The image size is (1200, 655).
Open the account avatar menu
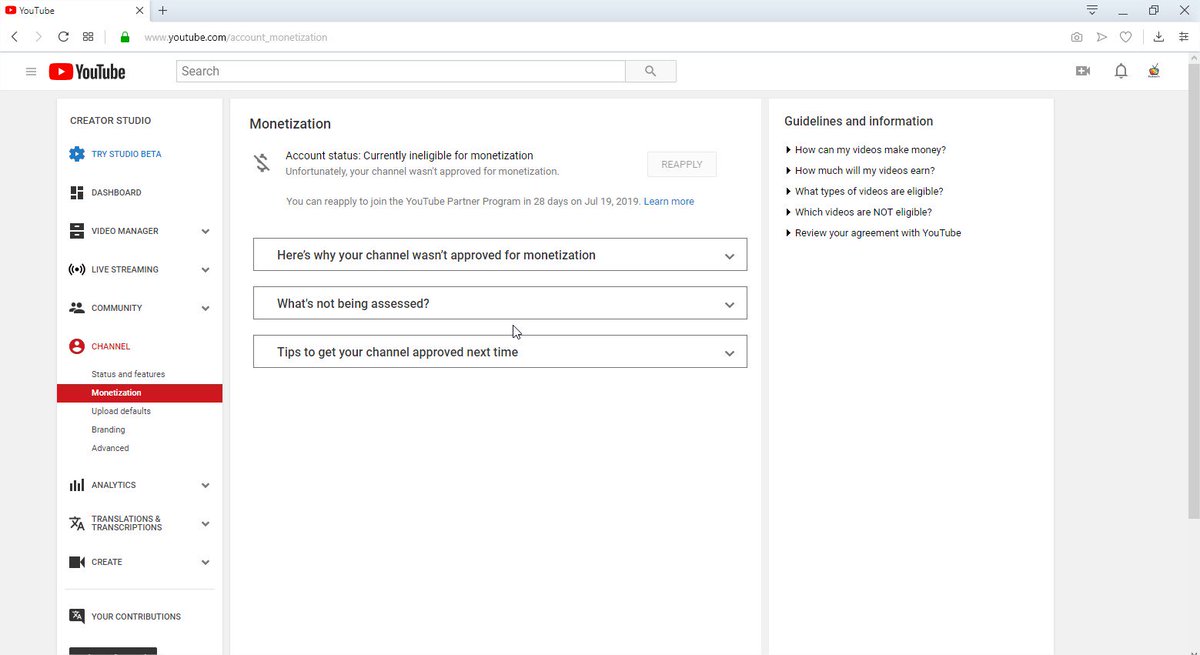coord(1154,71)
